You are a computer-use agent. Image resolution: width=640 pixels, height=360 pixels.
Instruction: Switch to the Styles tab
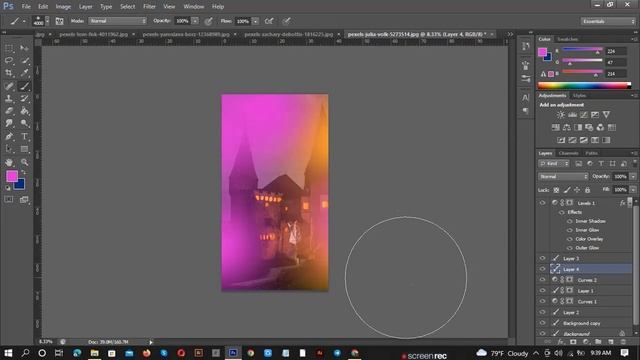click(x=579, y=96)
